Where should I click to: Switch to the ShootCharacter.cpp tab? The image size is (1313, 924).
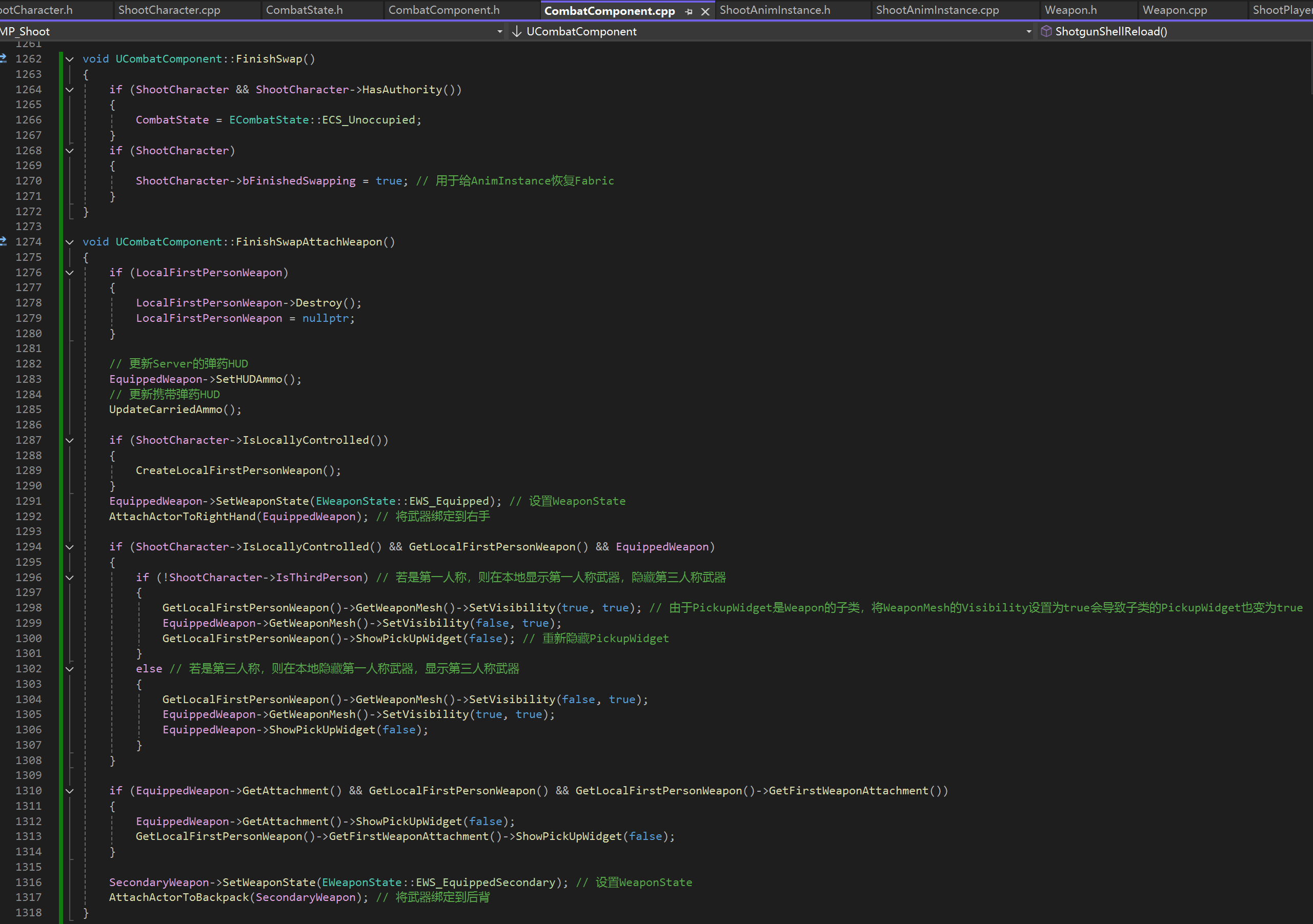click(x=169, y=10)
